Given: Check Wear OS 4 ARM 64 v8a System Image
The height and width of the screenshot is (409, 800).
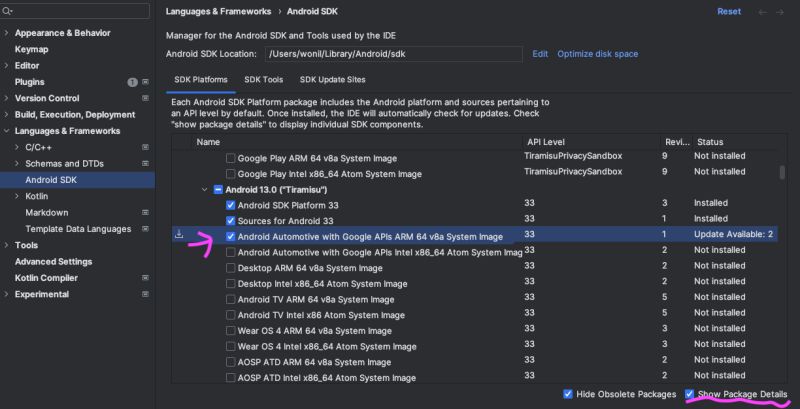Looking at the screenshot, I should tap(231, 331).
